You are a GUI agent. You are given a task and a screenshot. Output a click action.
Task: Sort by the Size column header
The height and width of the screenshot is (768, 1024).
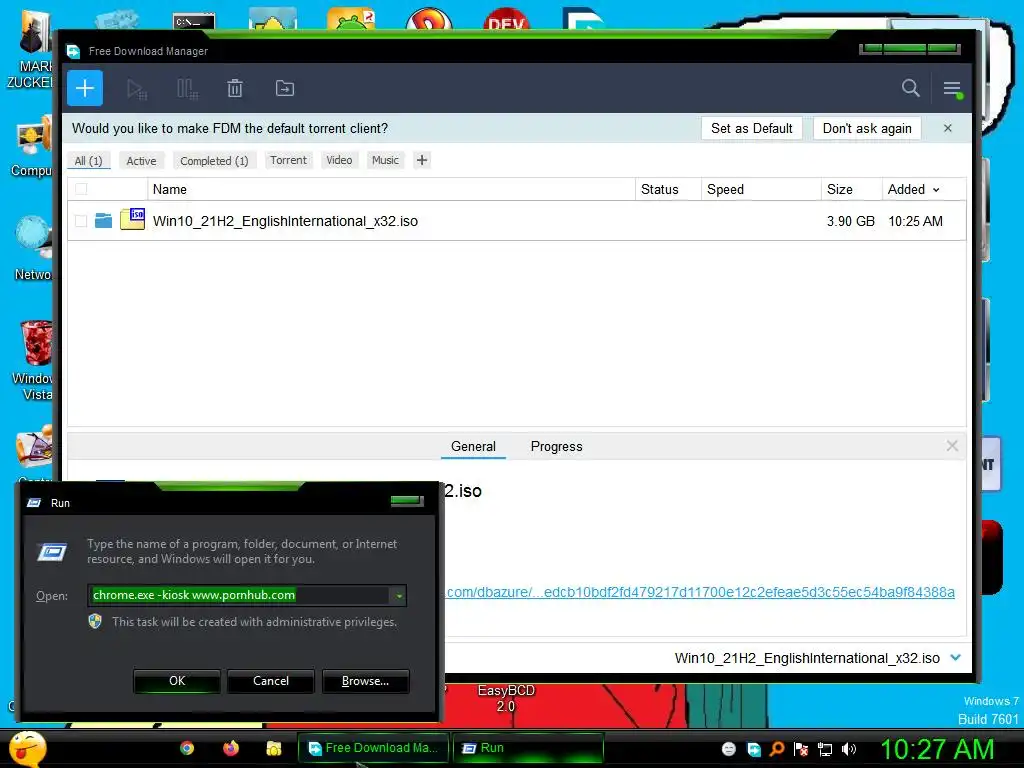pyautogui.click(x=851, y=189)
